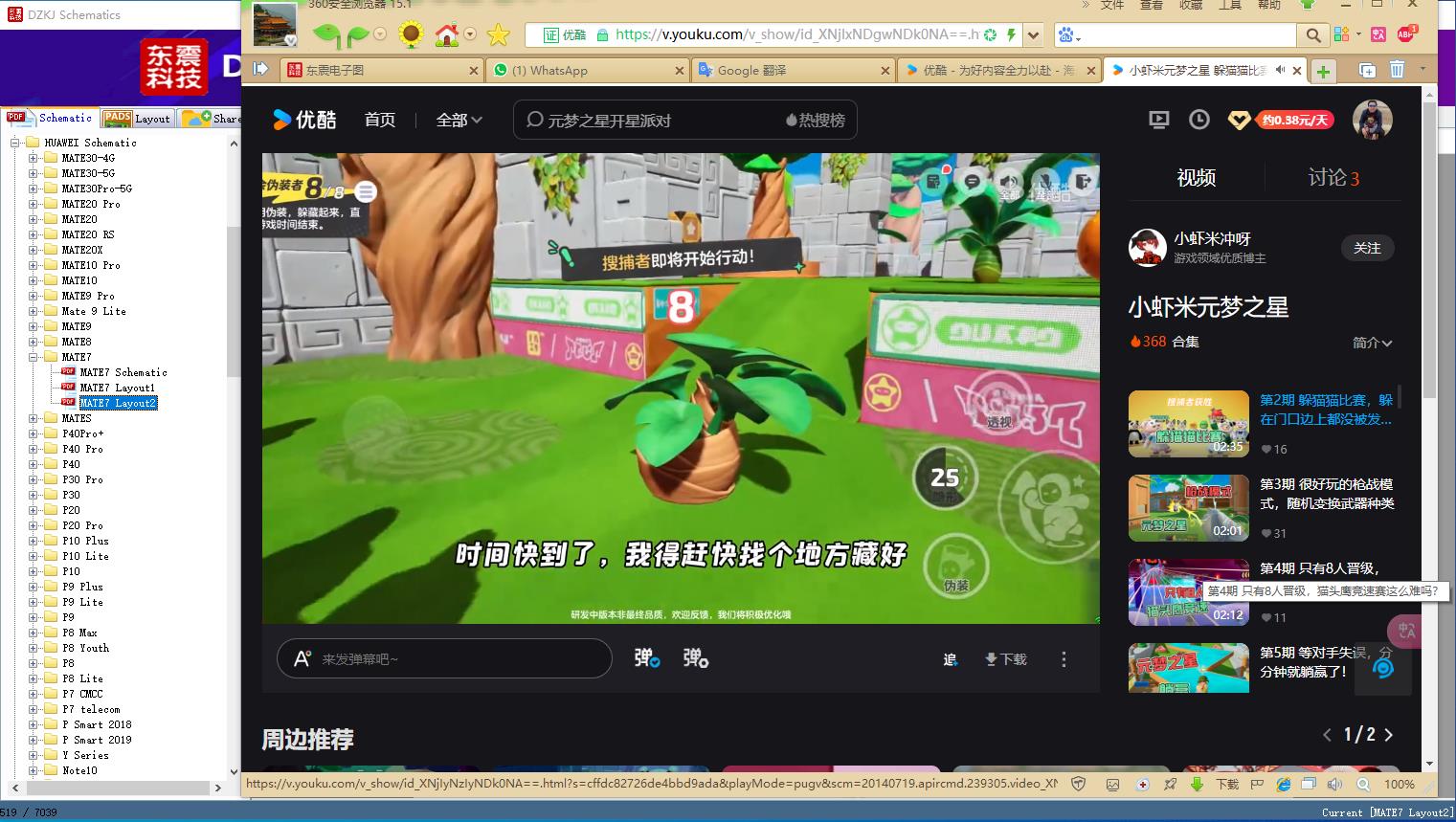The image size is (1456, 822).
Task: Open the 第2期 躲猫猫比赛 video thumbnail
Action: [x=1188, y=424]
